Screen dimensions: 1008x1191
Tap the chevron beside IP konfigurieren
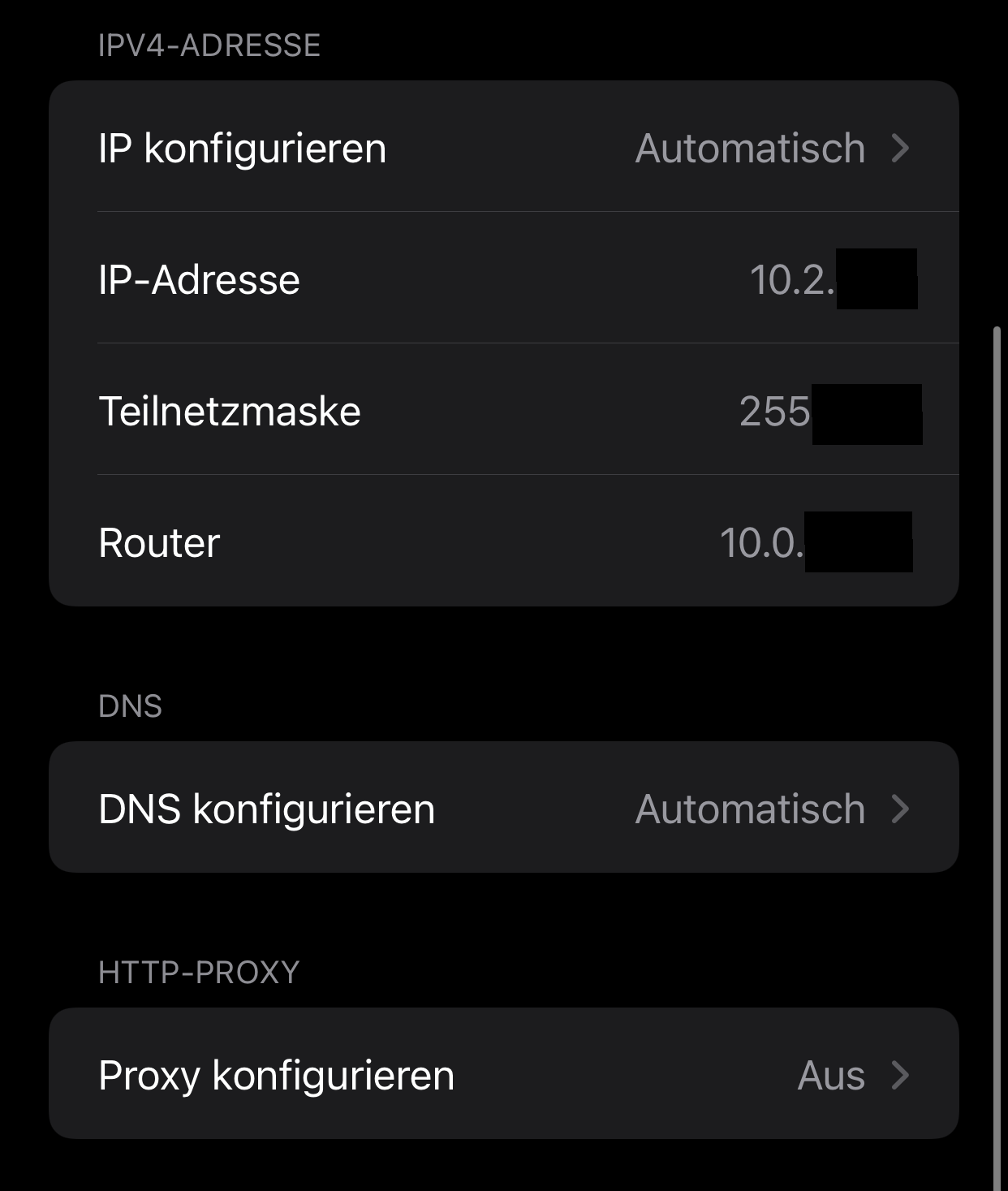tap(899, 149)
